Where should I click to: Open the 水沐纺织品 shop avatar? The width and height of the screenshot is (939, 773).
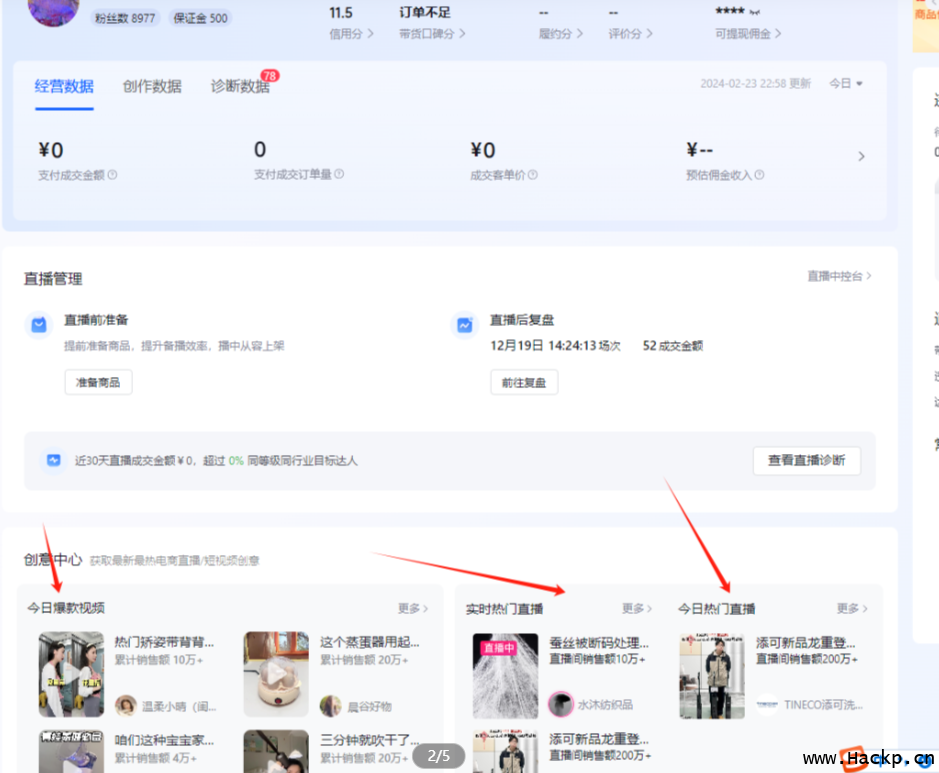coord(561,704)
